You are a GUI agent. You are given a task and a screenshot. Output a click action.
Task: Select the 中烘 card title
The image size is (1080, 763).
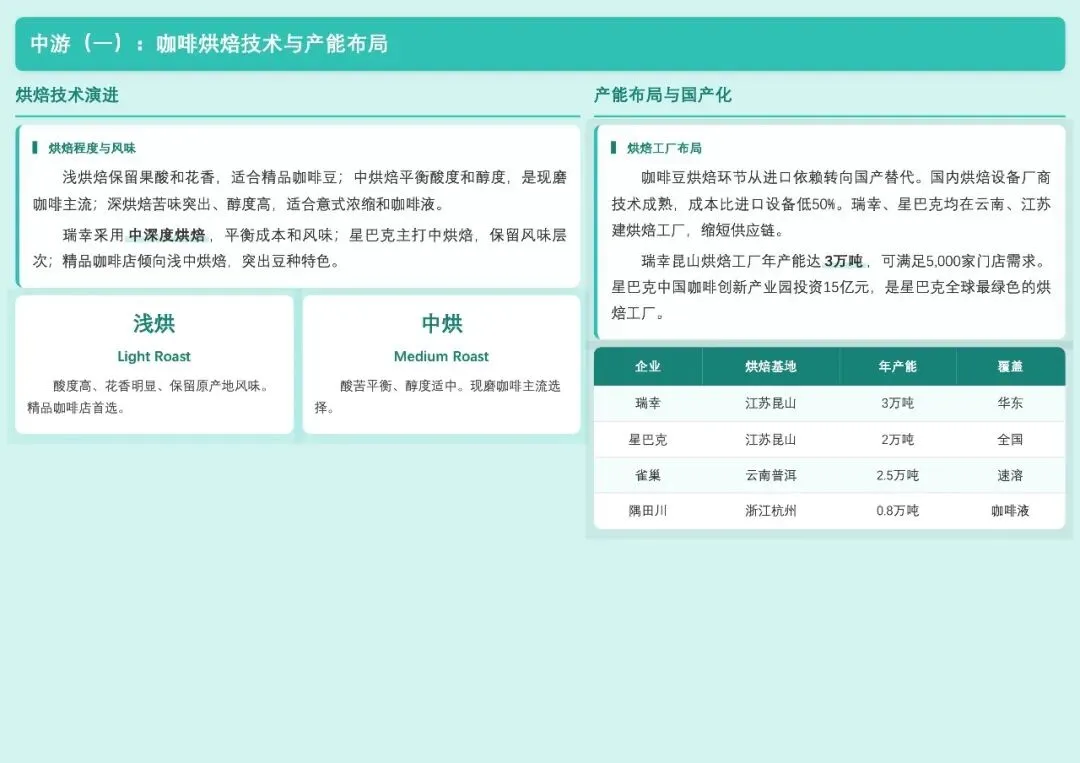(x=442, y=323)
